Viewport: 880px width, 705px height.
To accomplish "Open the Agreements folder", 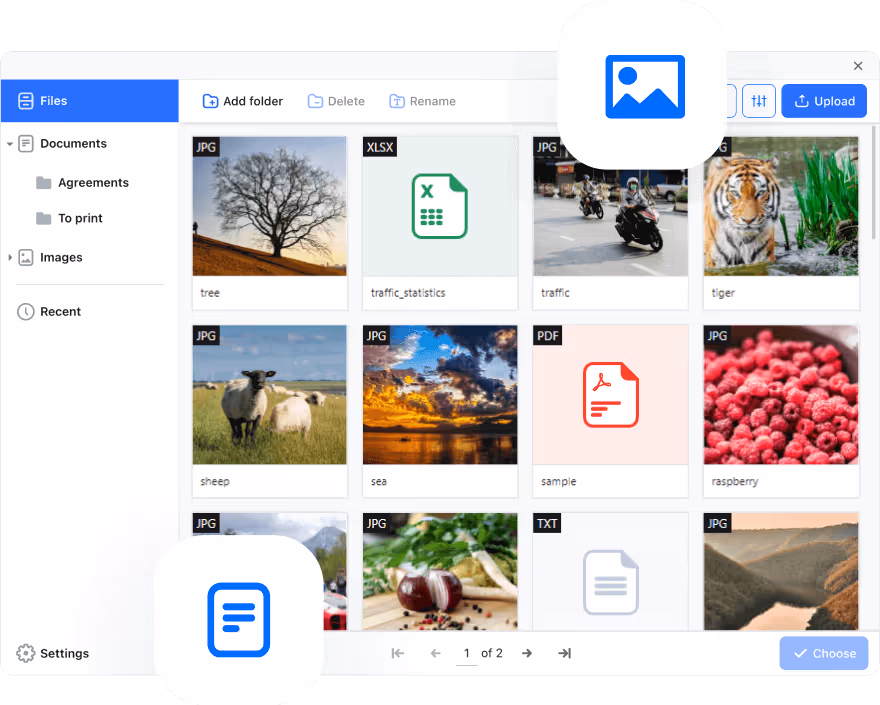I will pyautogui.click(x=92, y=183).
